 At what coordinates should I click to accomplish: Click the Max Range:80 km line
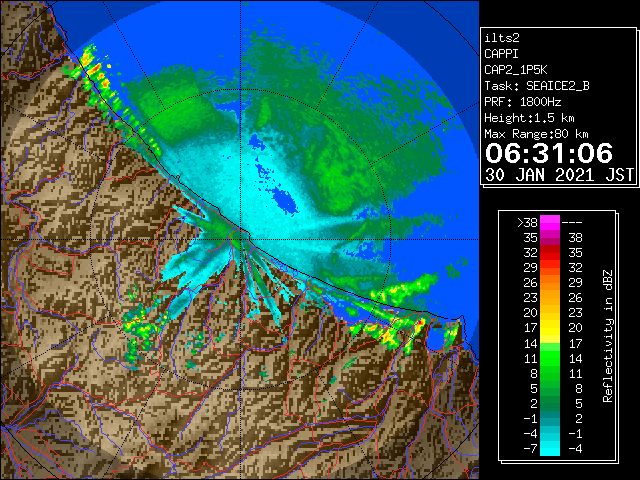point(536,134)
